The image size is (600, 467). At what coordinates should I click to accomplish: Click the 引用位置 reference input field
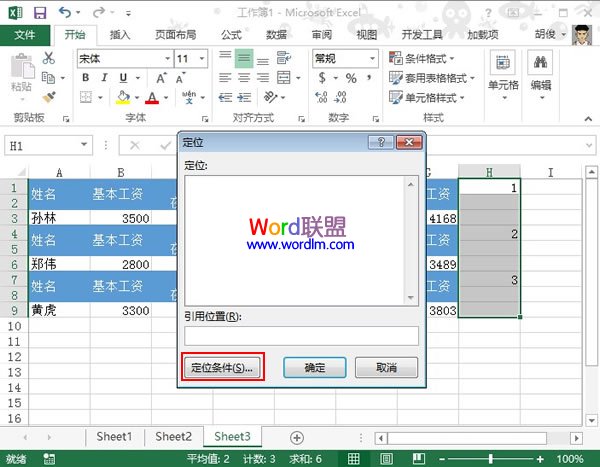(x=302, y=336)
